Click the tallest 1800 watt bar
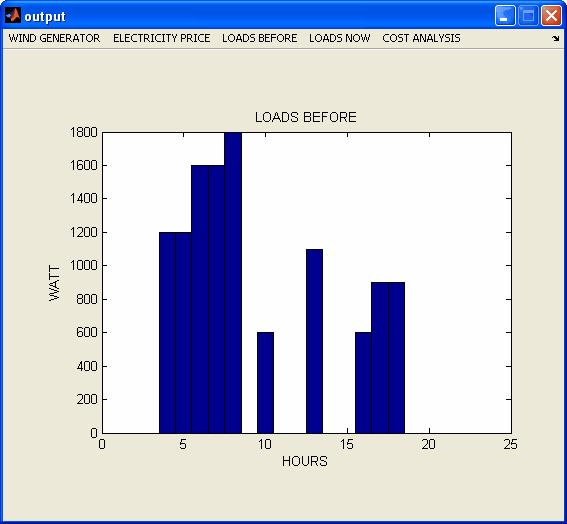567x524 pixels. 233,283
